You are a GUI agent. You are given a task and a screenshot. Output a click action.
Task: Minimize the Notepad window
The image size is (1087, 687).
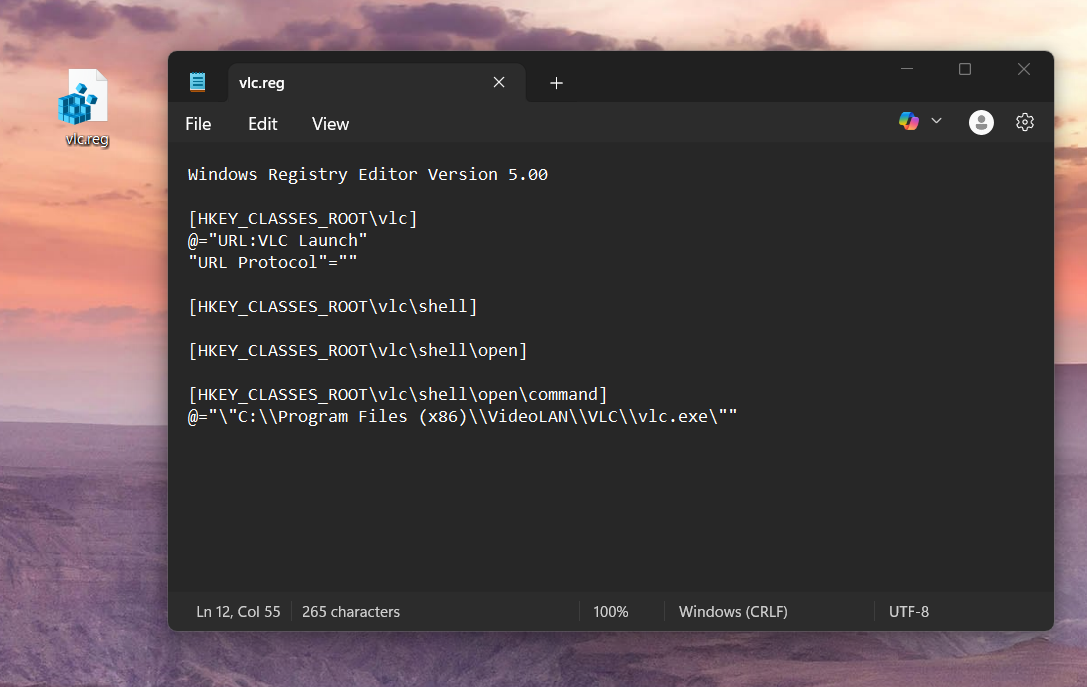[x=907, y=69]
